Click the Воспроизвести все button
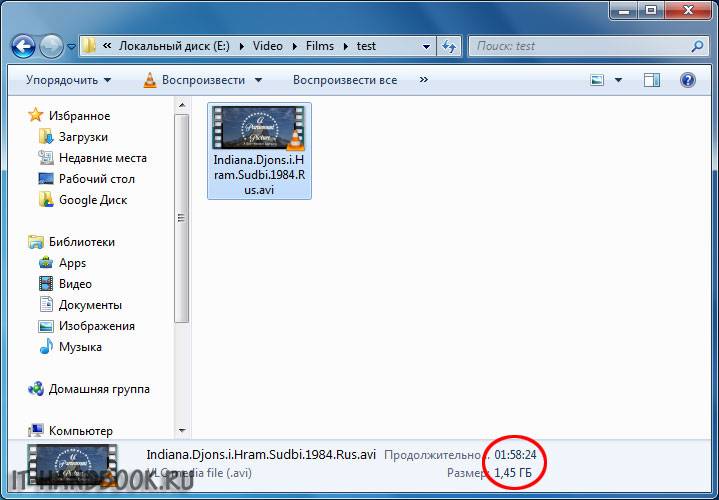This screenshot has width=719, height=500. (344, 80)
